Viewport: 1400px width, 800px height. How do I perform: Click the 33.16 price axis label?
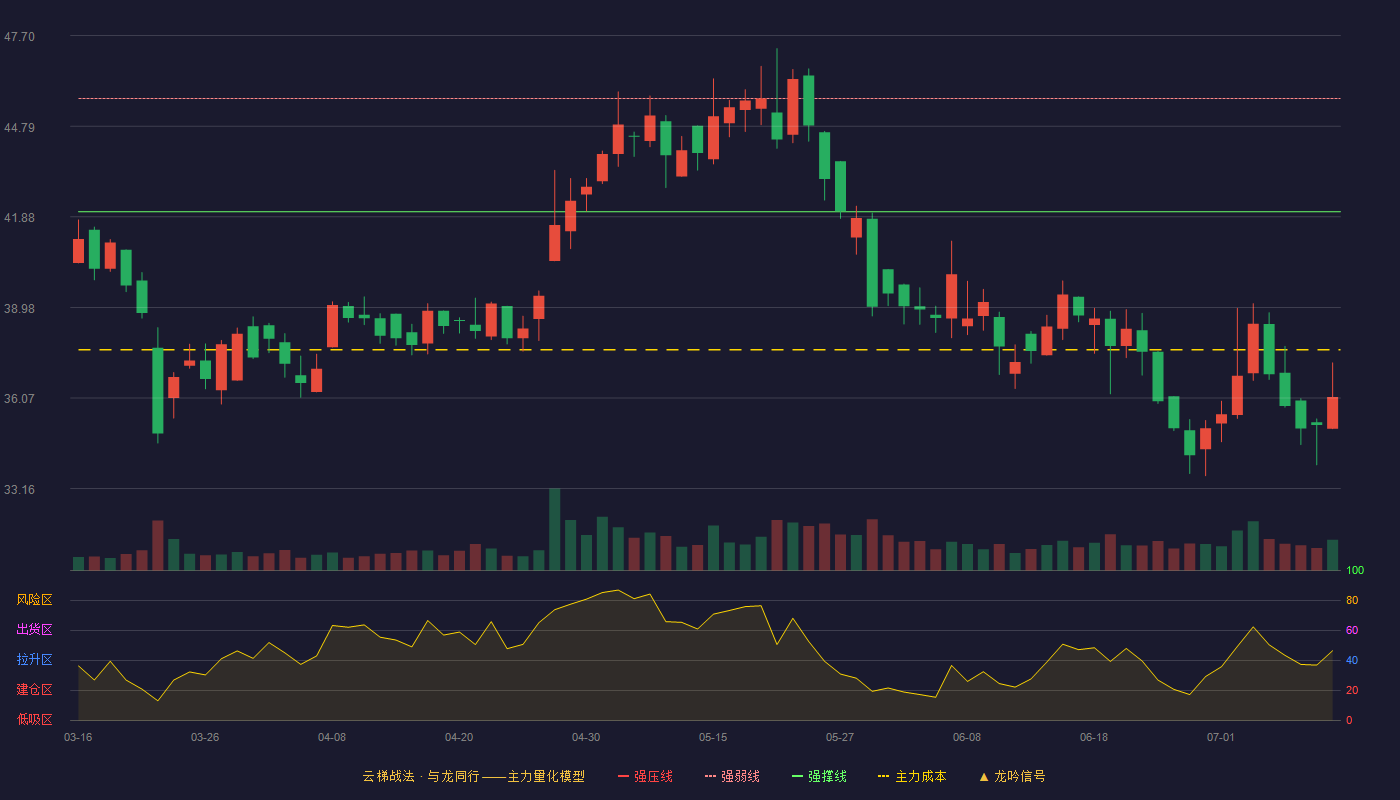[19, 490]
